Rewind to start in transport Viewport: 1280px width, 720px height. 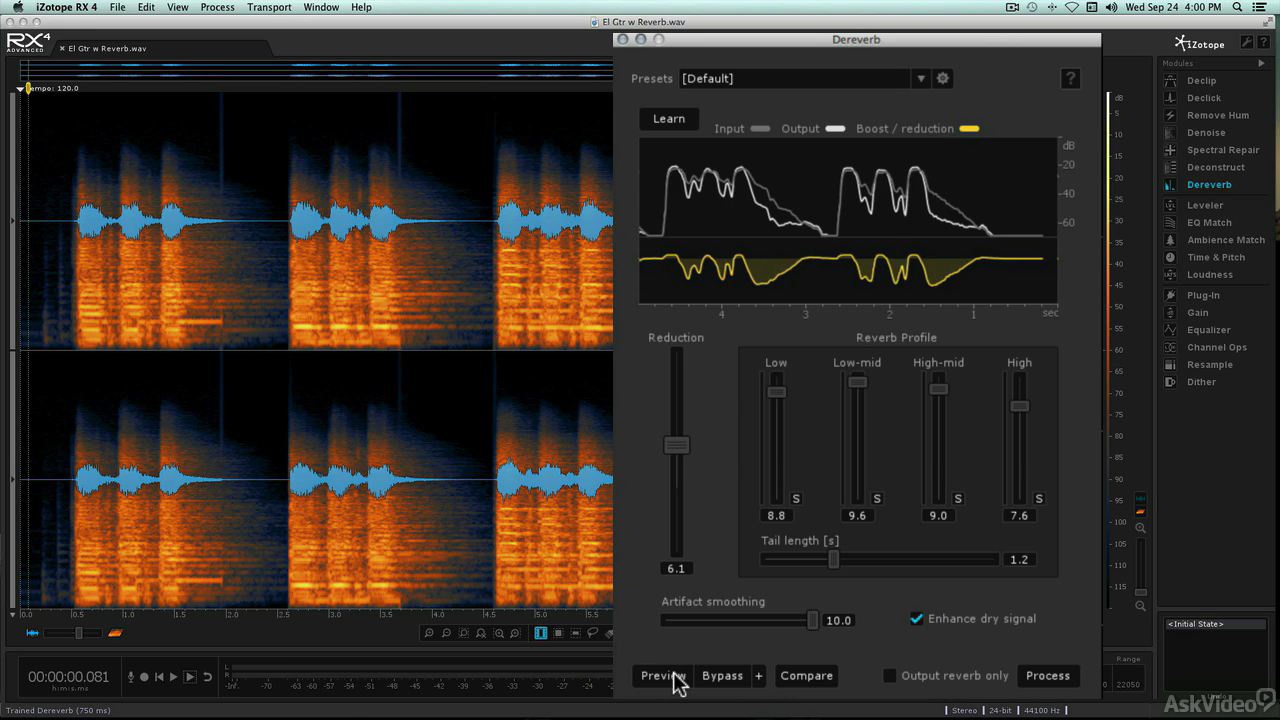[159, 677]
